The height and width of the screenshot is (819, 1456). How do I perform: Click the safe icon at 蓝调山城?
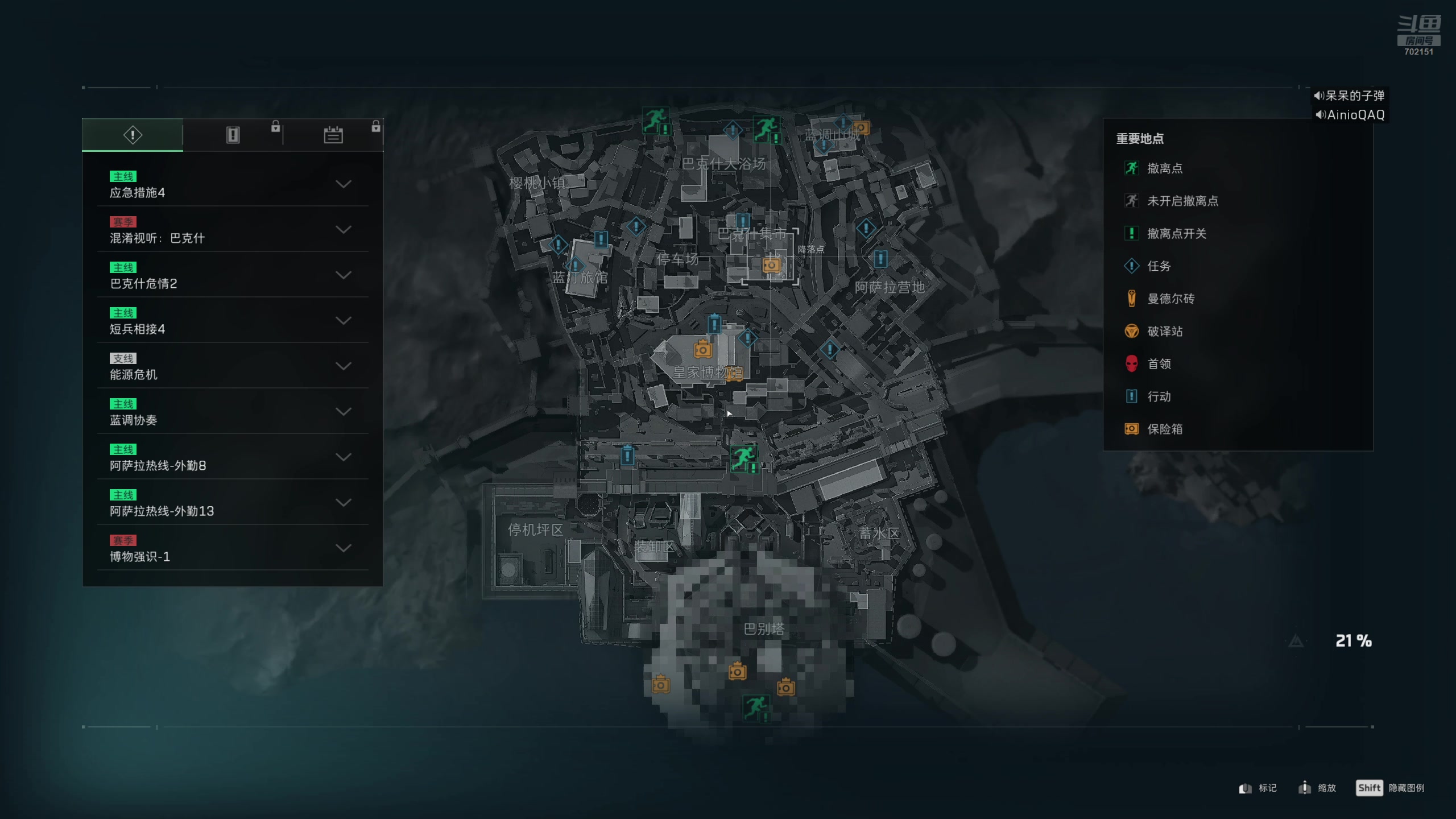tap(861, 127)
